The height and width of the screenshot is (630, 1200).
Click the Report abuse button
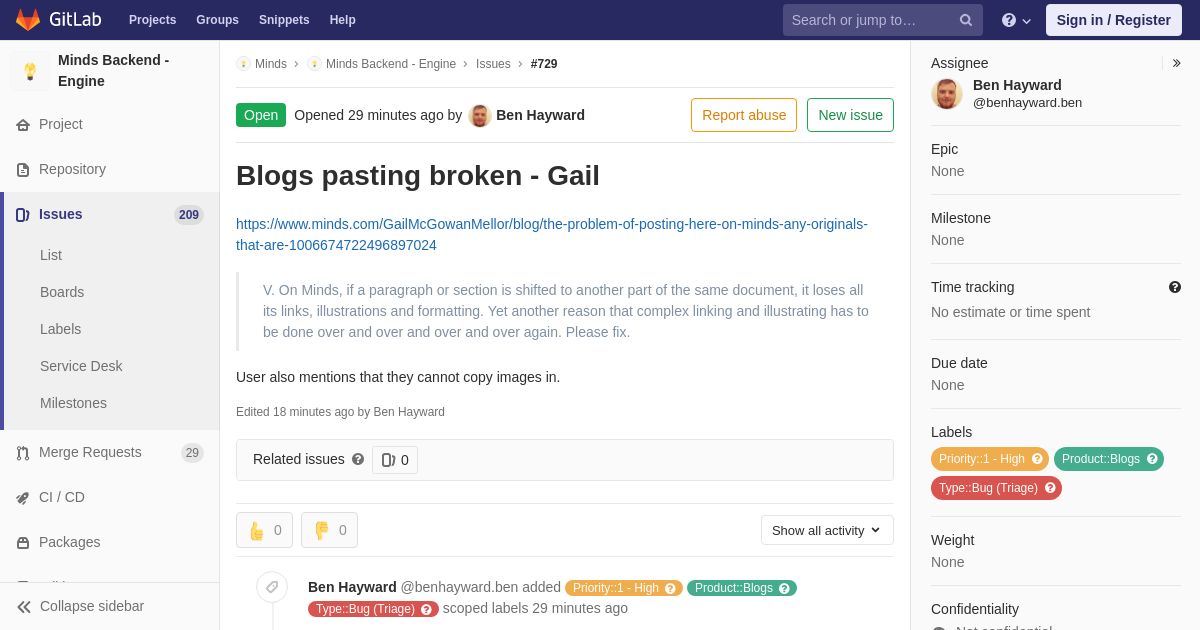[744, 115]
